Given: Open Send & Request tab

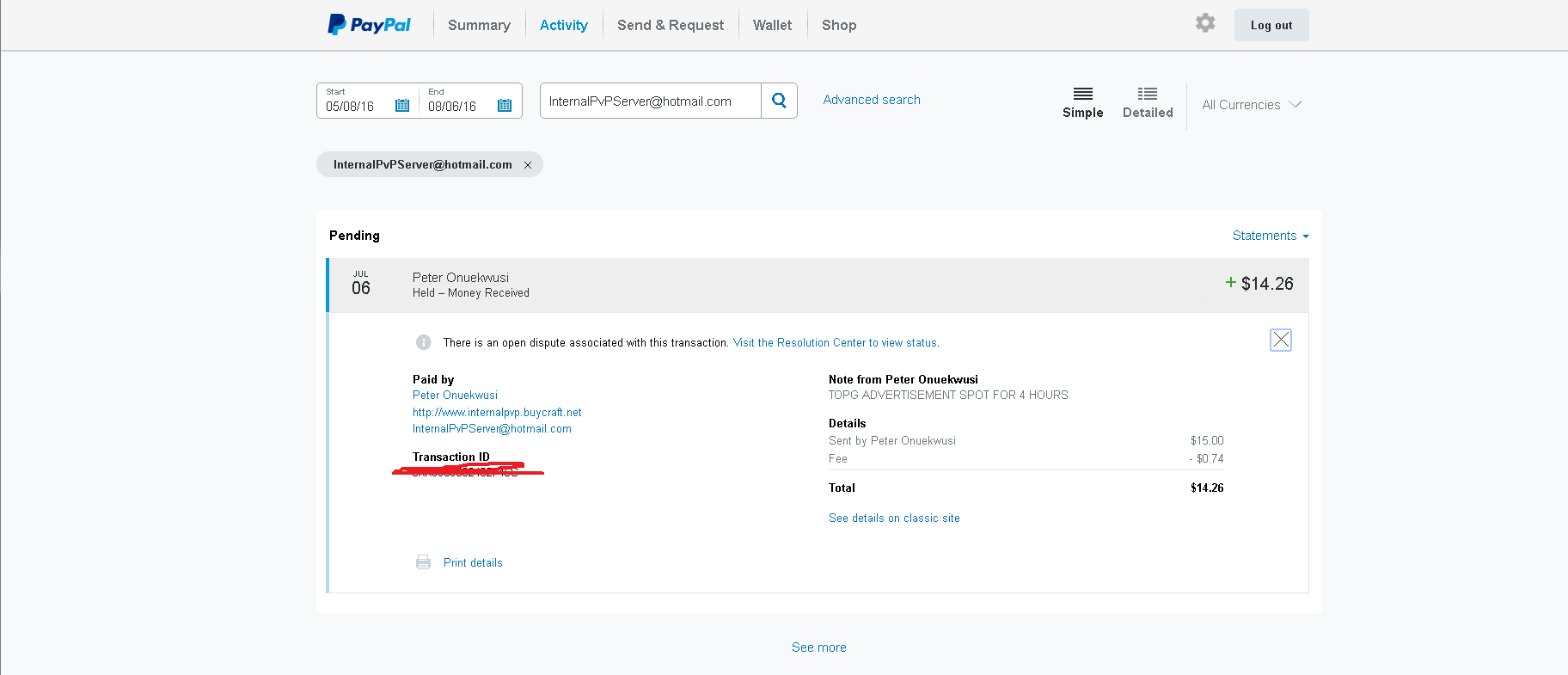Looking at the screenshot, I should pyautogui.click(x=671, y=26).
